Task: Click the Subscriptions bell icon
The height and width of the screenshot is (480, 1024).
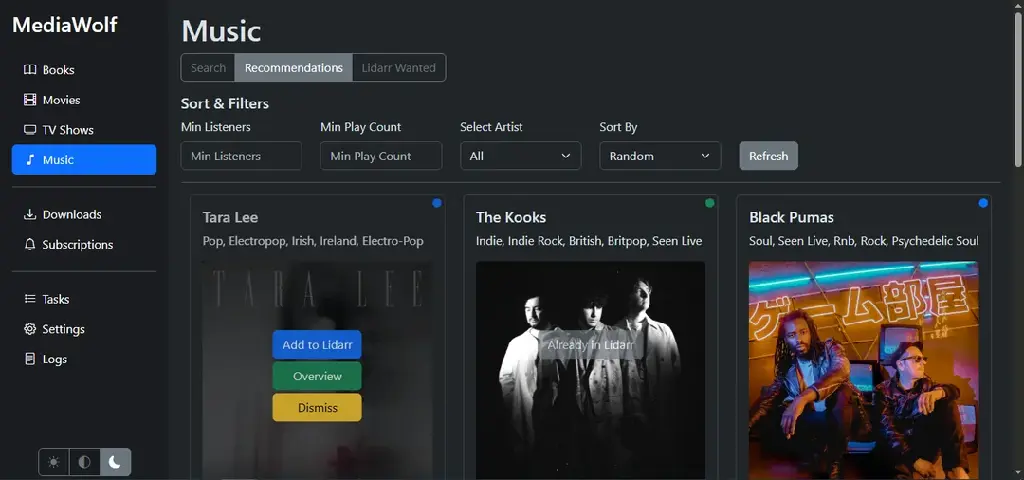Action: (30, 245)
